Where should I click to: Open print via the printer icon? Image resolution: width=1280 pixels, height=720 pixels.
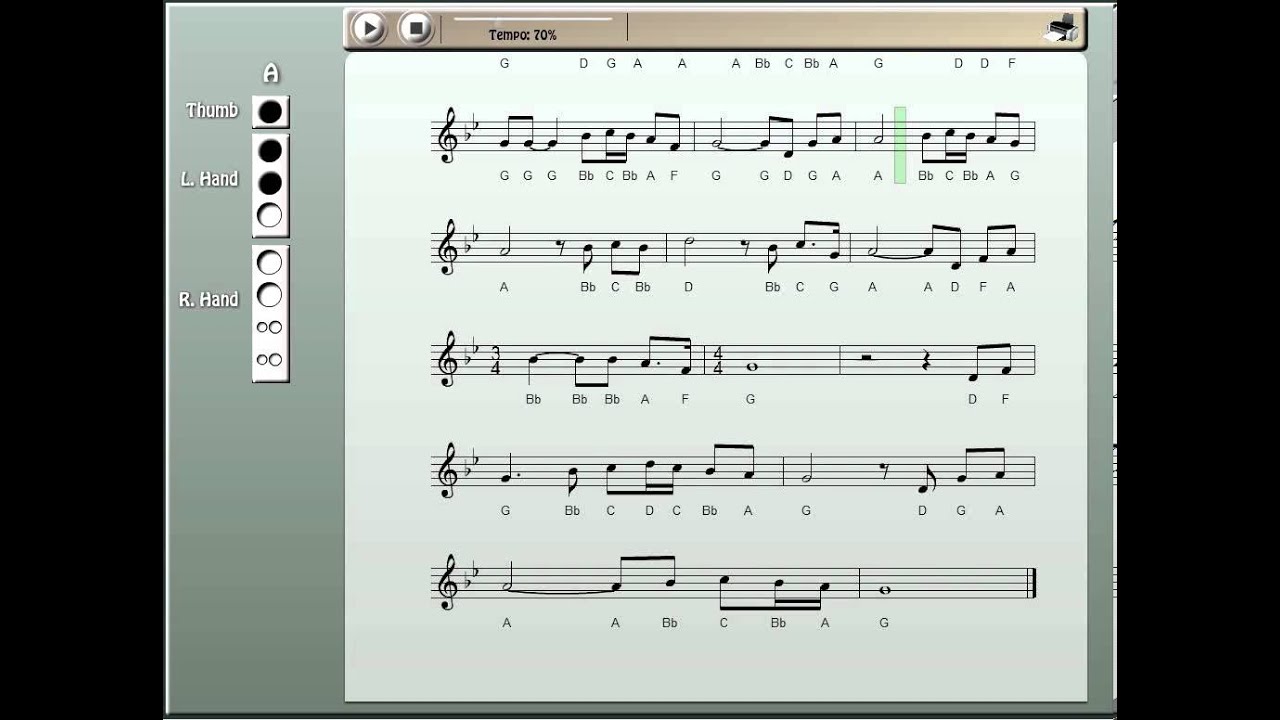coord(1061,29)
